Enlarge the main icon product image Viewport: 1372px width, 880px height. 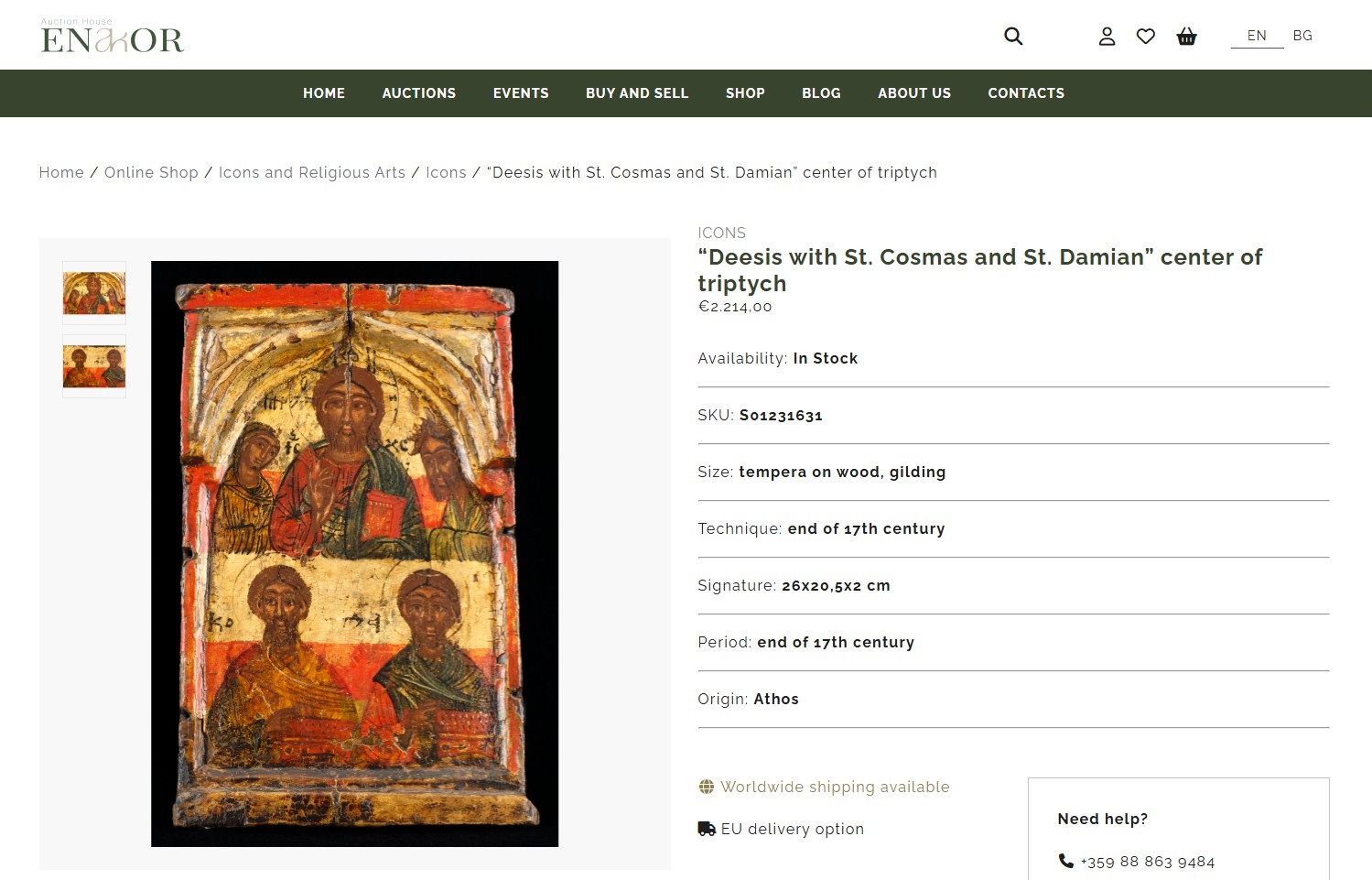pyautogui.click(x=354, y=553)
